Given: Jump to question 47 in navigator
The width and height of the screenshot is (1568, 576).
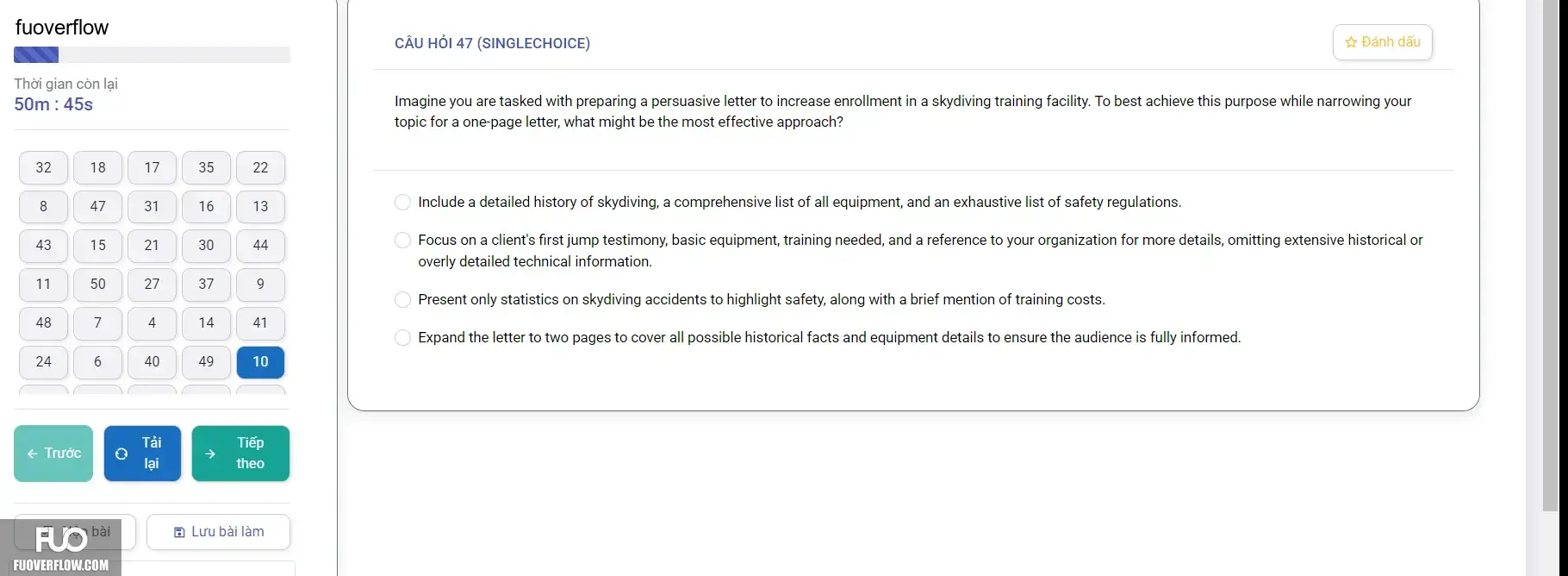Looking at the screenshot, I should tap(97, 206).
